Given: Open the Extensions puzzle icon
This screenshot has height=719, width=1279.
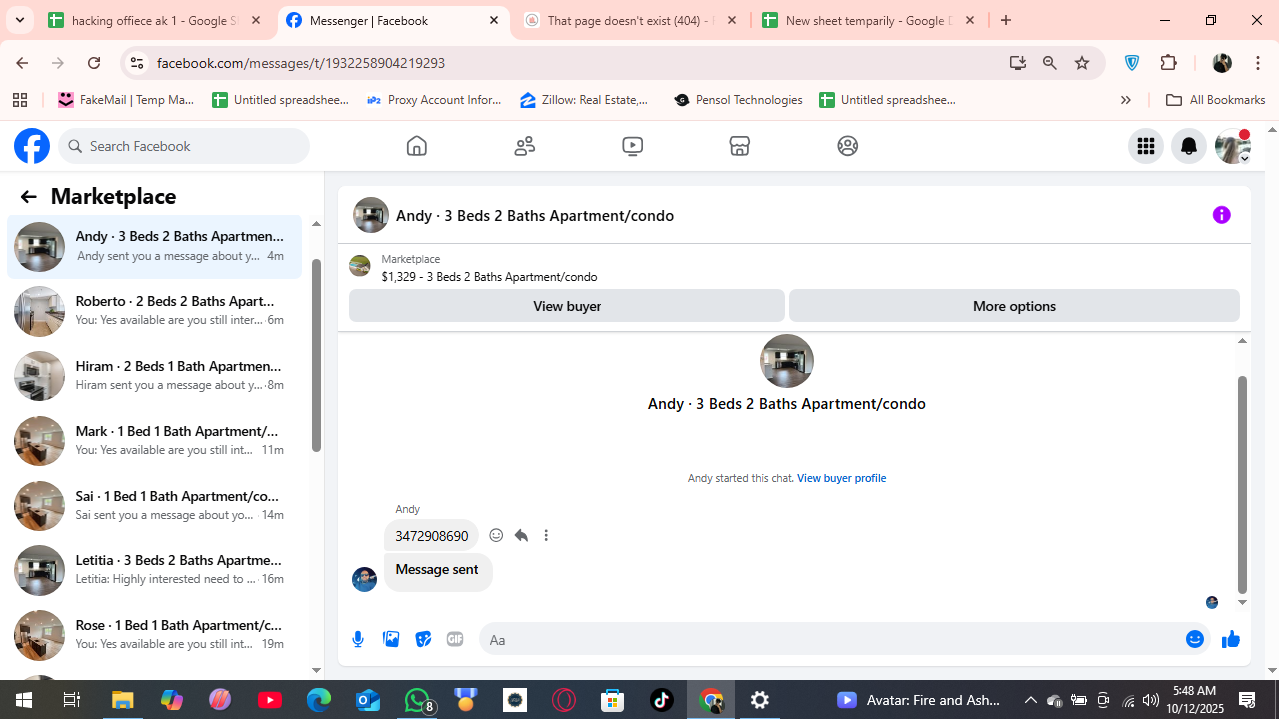Looking at the screenshot, I should click(1169, 63).
